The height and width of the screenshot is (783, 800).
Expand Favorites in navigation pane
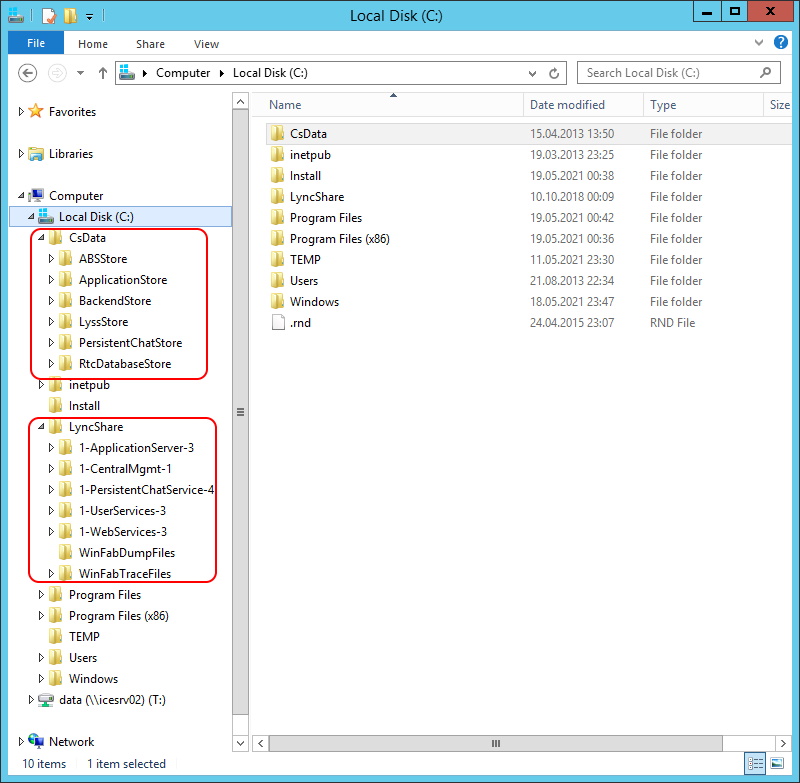pos(20,111)
